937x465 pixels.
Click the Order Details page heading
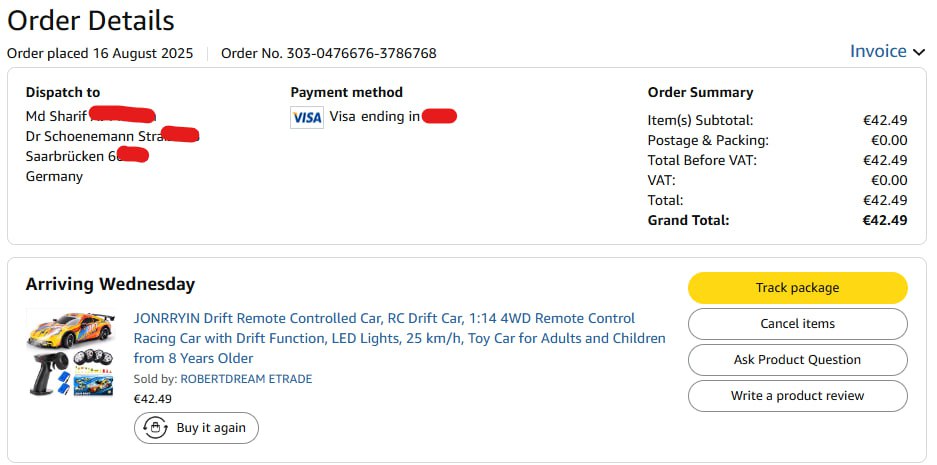(91, 20)
